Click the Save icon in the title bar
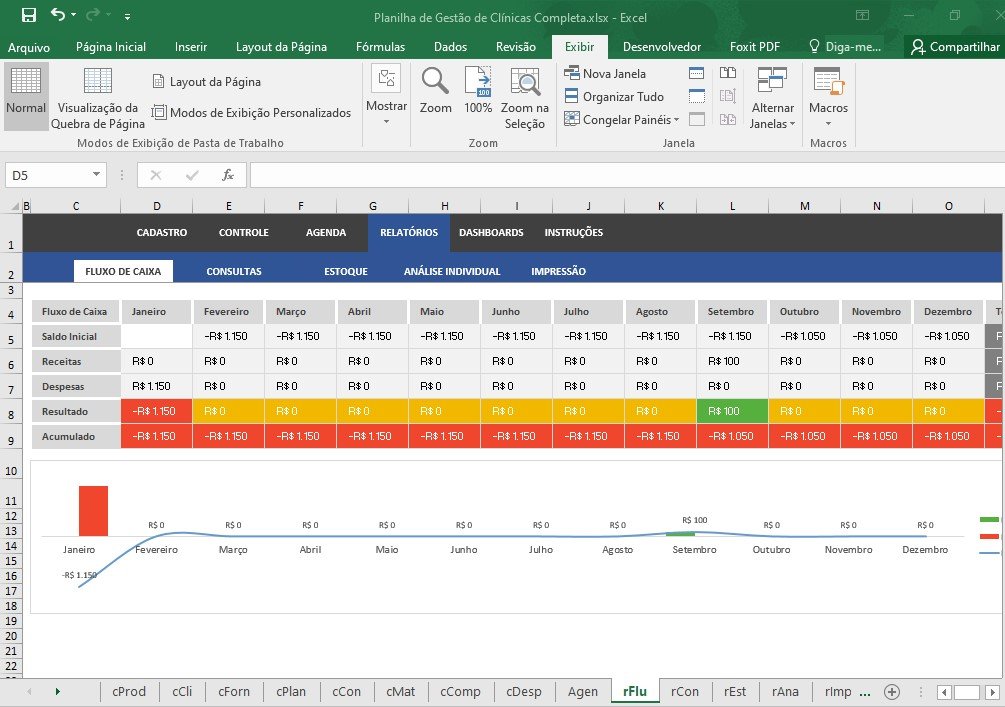Screen dimensions: 1005x707 (x=28, y=15)
